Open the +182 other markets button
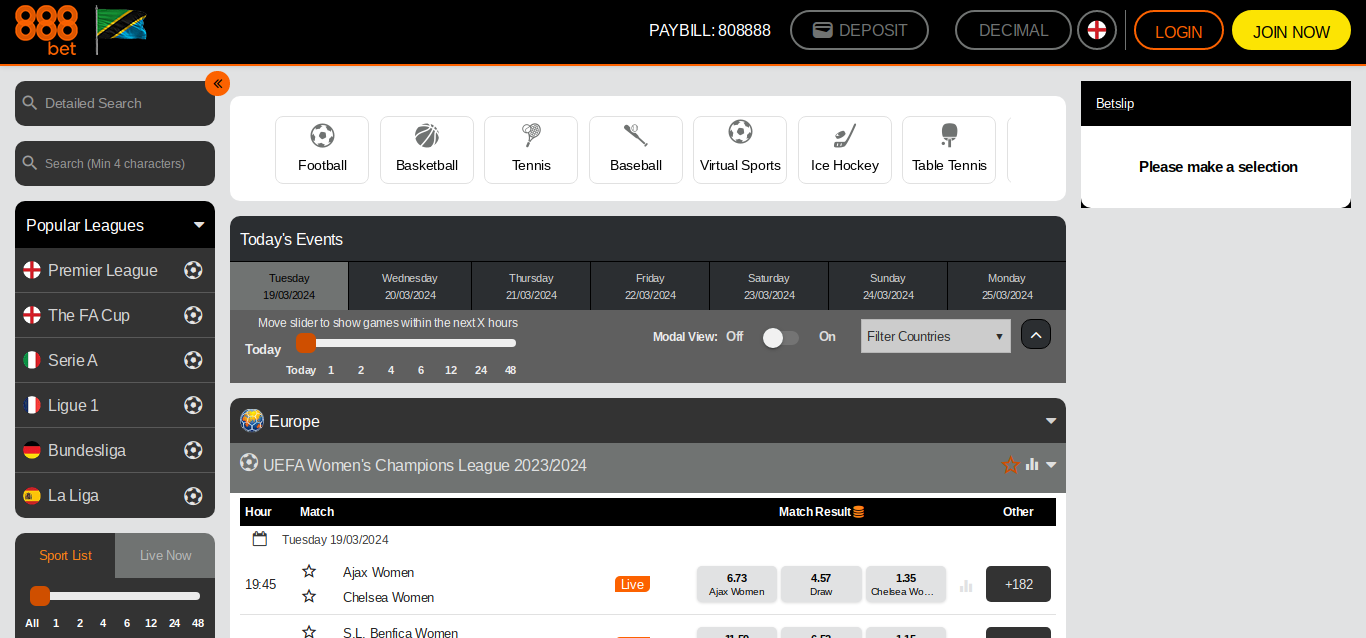 1018,584
